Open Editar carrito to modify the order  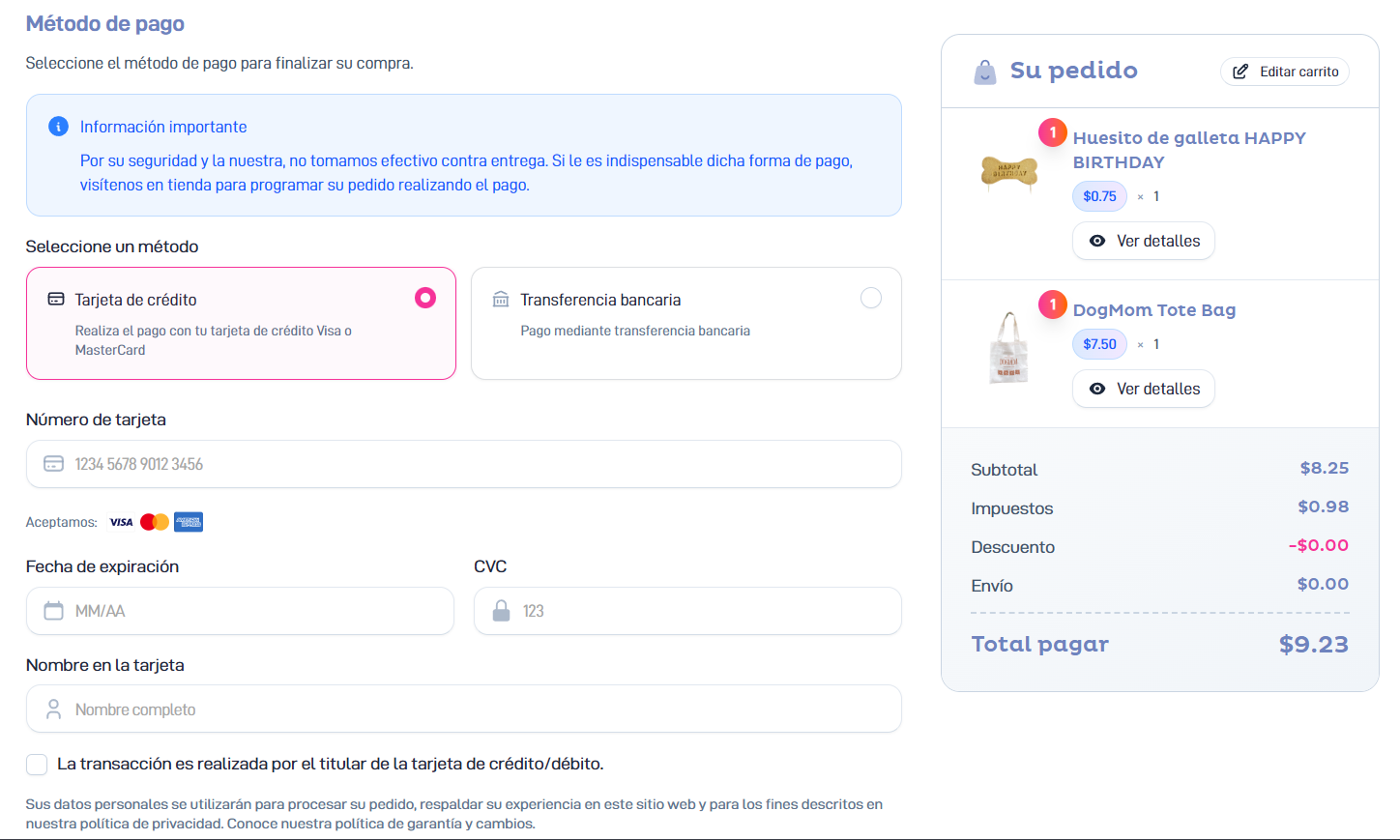[1285, 72]
